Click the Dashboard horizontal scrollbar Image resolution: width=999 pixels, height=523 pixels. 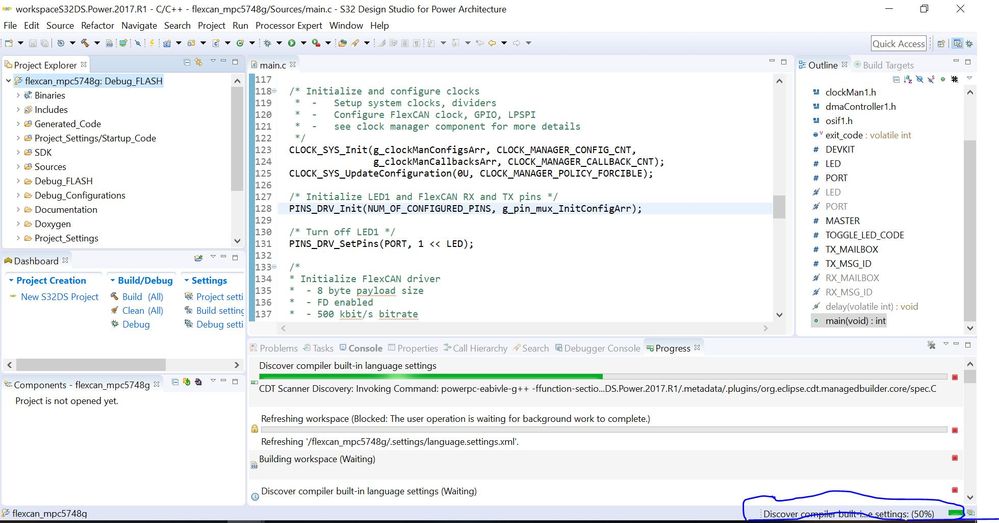tap(90, 364)
